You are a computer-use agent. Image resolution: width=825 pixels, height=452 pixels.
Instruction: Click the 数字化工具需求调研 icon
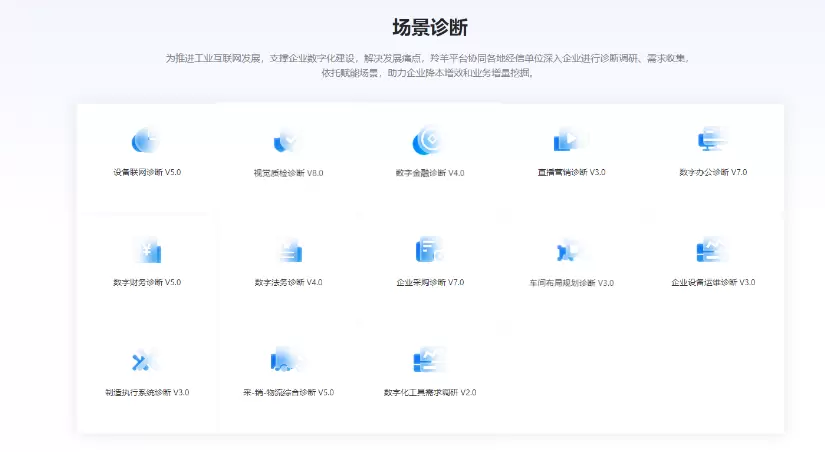click(x=429, y=360)
